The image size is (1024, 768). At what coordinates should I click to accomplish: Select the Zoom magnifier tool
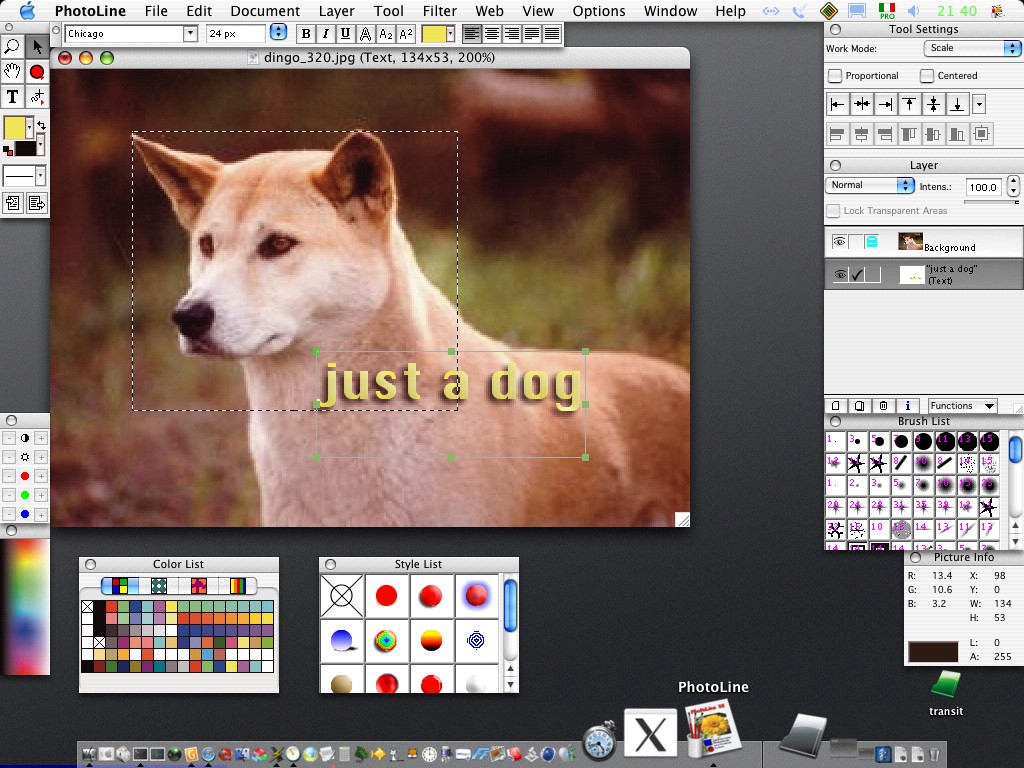[12, 47]
